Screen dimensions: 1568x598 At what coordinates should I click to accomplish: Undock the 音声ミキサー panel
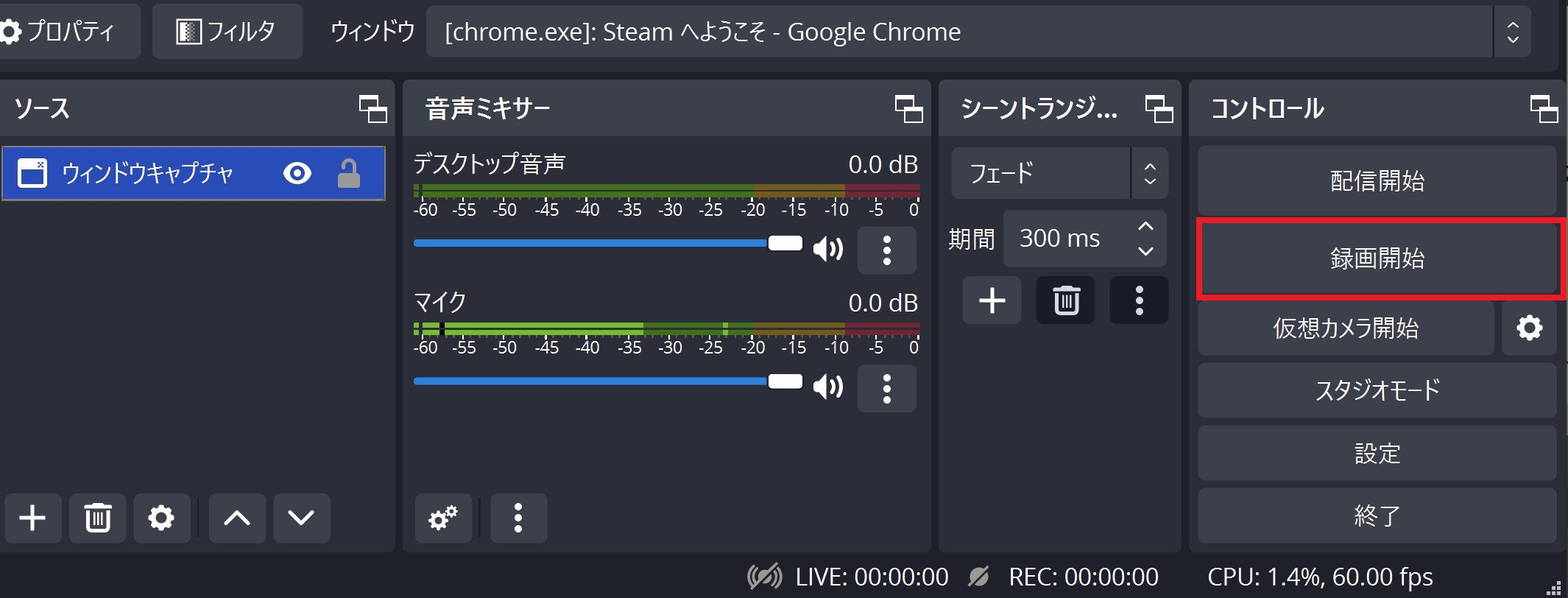tap(908, 109)
